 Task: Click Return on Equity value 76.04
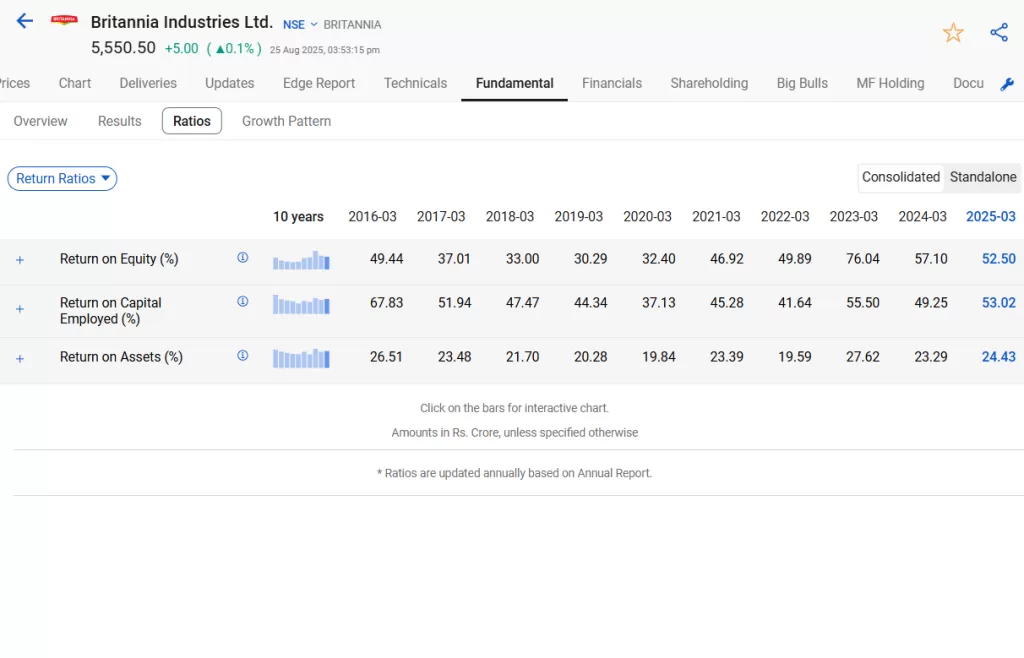tap(863, 259)
